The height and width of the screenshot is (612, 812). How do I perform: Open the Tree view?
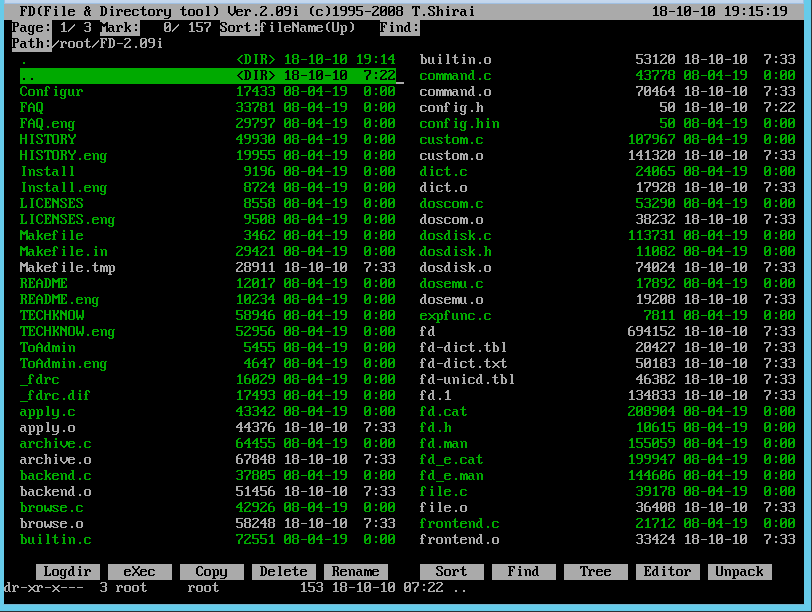coord(595,571)
